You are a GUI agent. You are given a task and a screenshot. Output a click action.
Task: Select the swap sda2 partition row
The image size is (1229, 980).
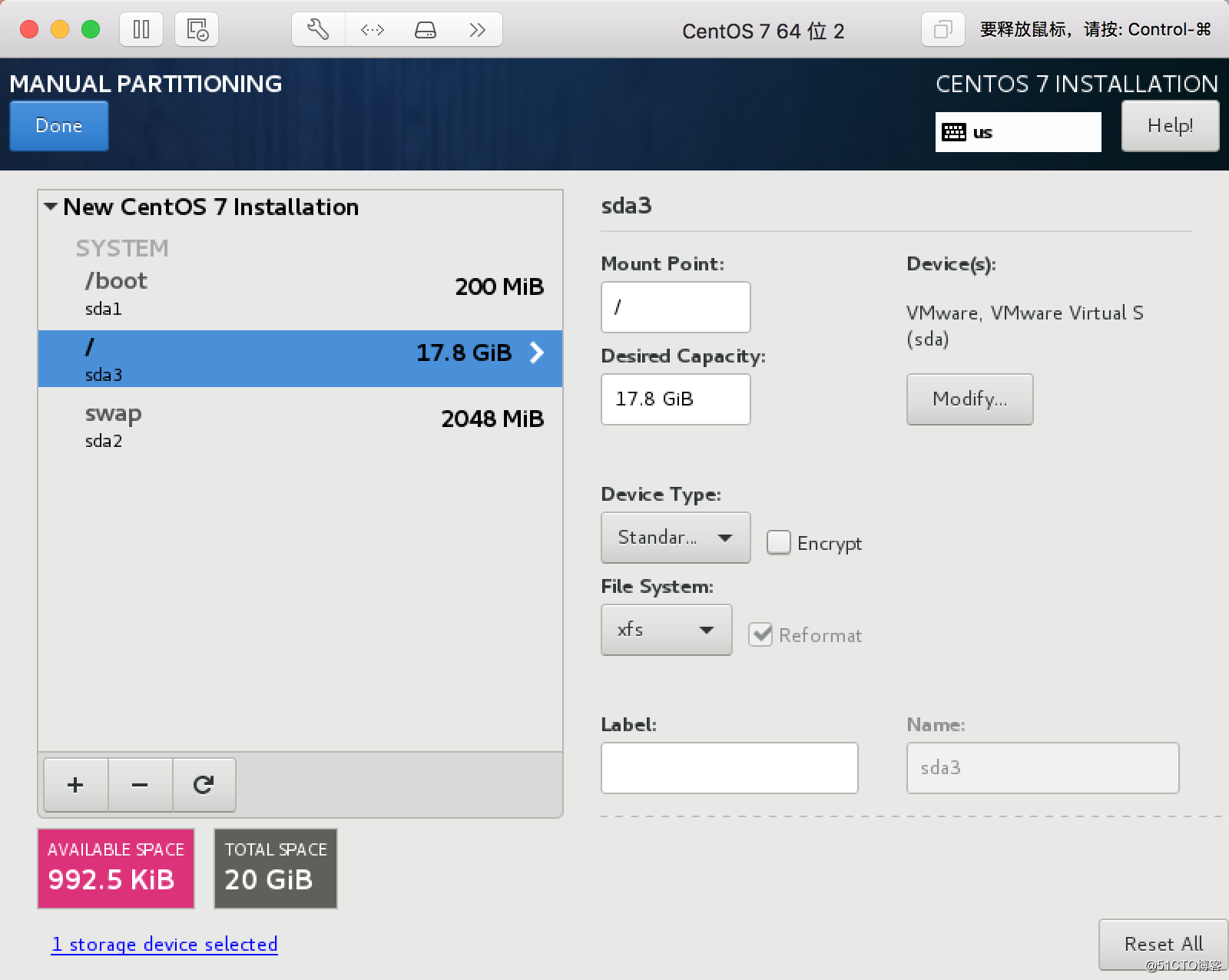(300, 426)
